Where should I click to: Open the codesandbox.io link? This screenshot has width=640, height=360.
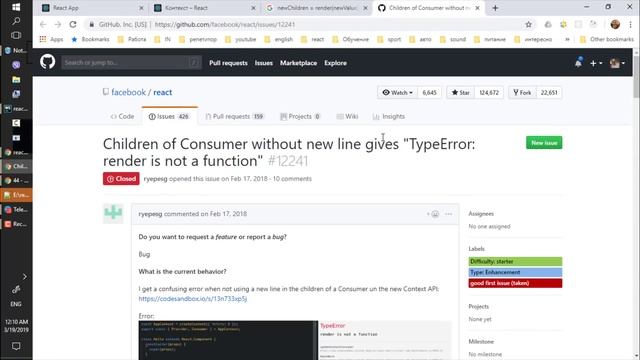pyautogui.click(x=193, y=299)
